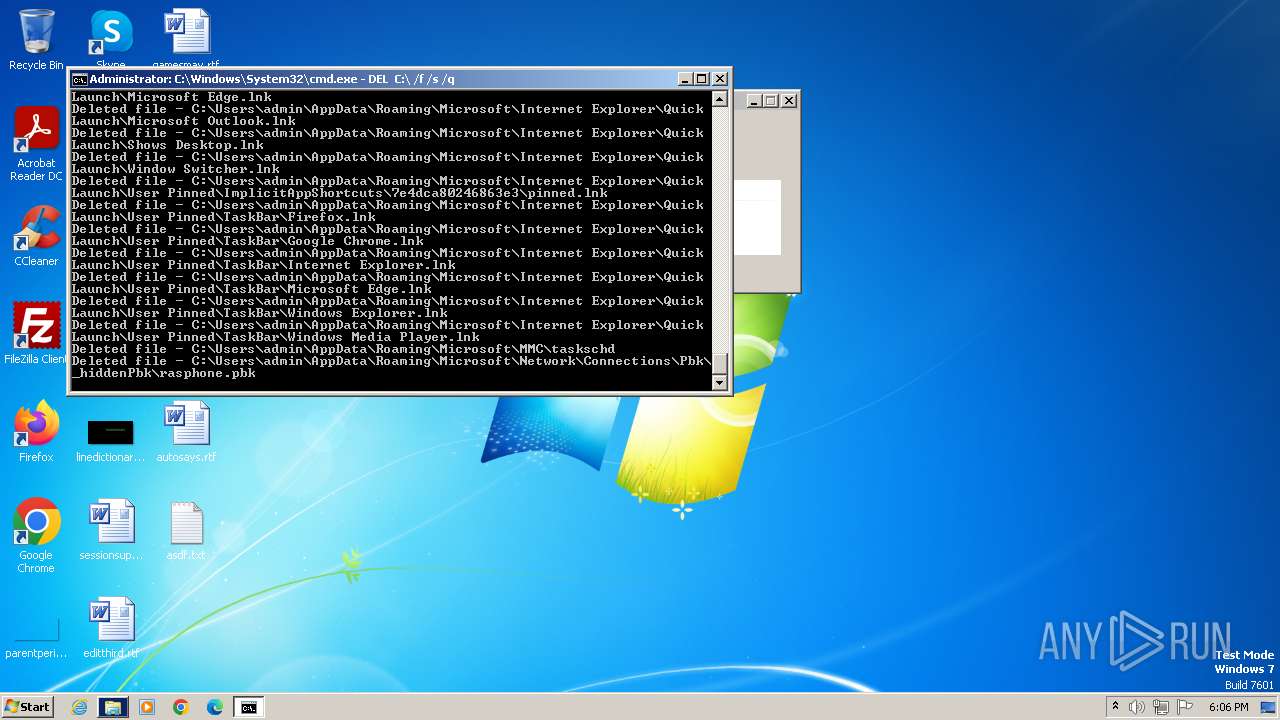Click the 'Google Chrome.lnk' output line
The width and height of the screenshot is (1280, 720).
(x=248, y=241)
